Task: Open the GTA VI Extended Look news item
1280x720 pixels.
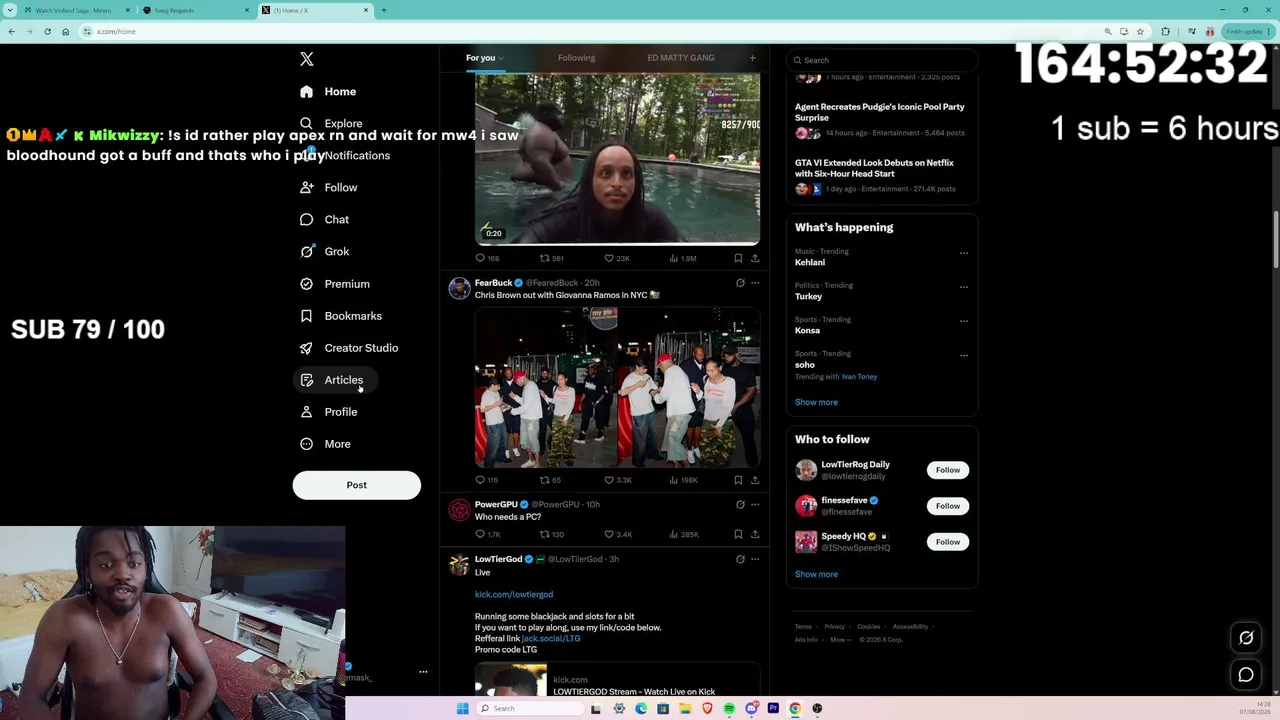Action: [881, 175]
